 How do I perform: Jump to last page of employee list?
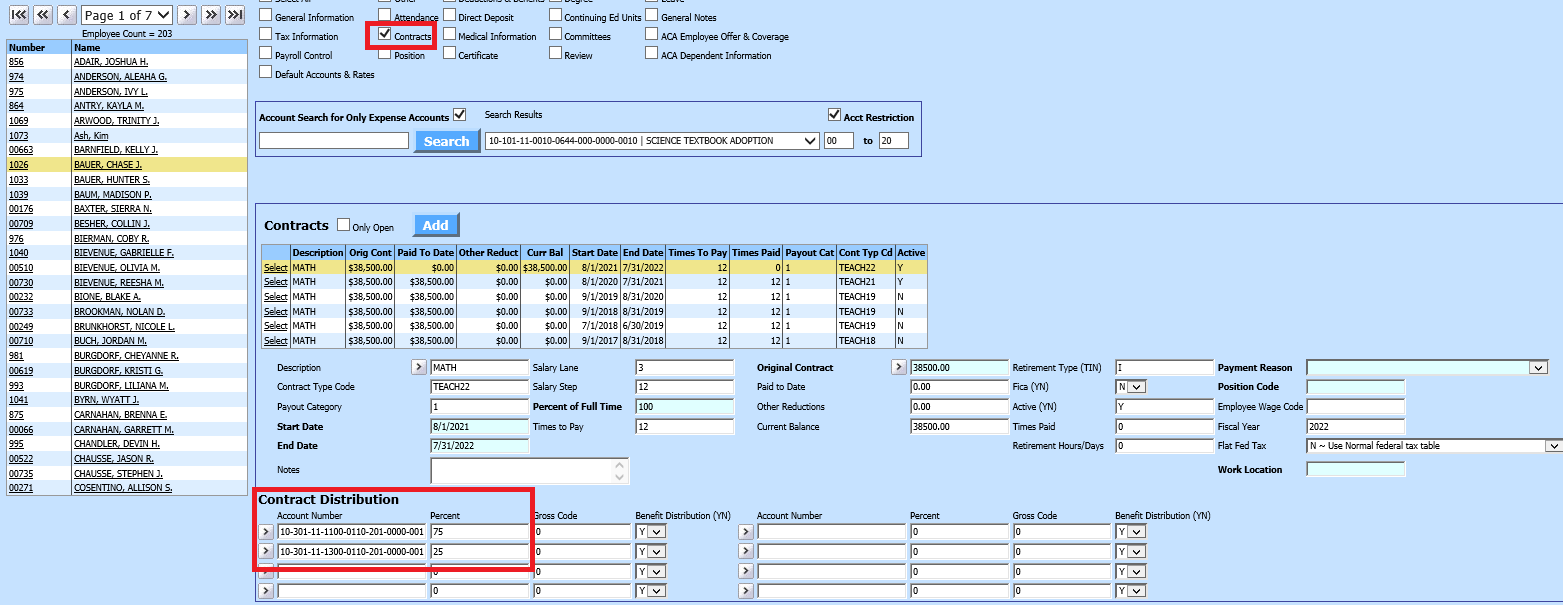click(235, 15)
